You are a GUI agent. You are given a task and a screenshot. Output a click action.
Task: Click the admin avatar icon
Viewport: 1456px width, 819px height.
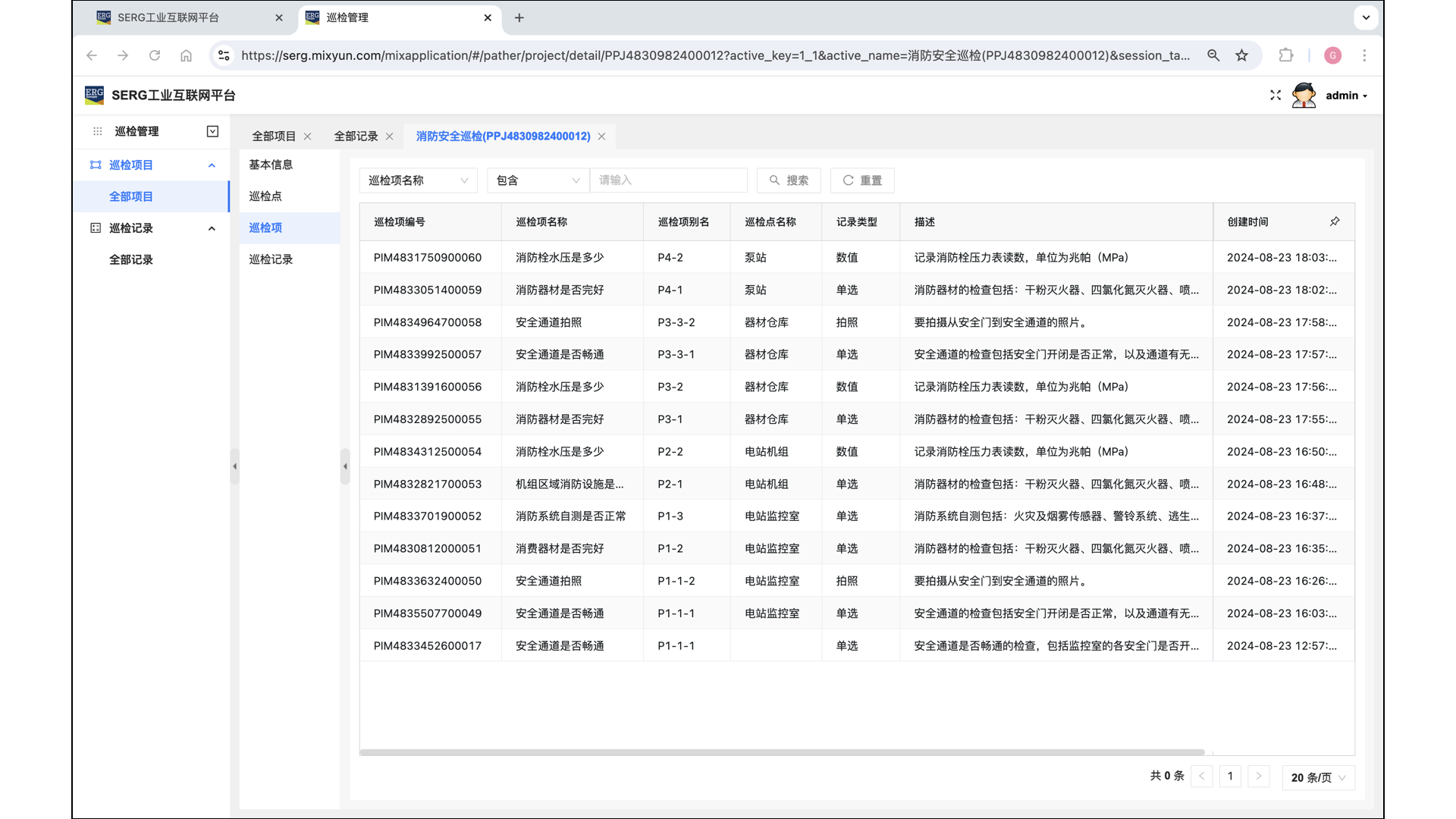(x=1304, y=96)
